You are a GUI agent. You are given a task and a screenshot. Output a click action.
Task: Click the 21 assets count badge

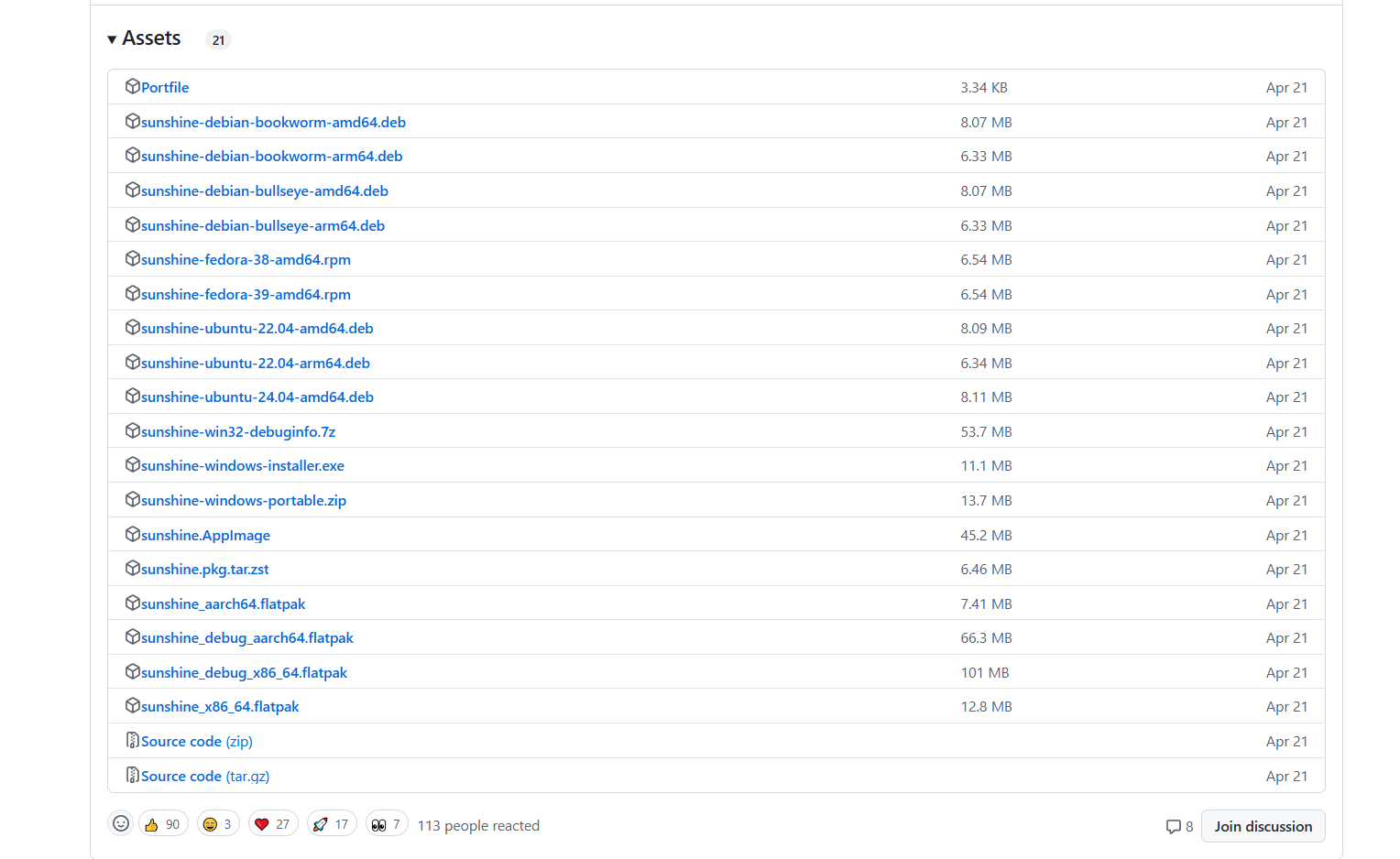218,39
